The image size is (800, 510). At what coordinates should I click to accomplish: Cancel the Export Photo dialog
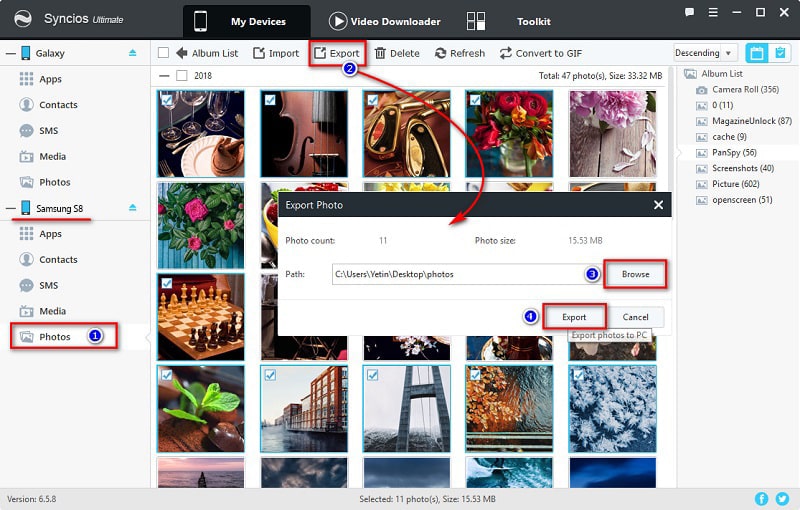(x=635, y=317)
